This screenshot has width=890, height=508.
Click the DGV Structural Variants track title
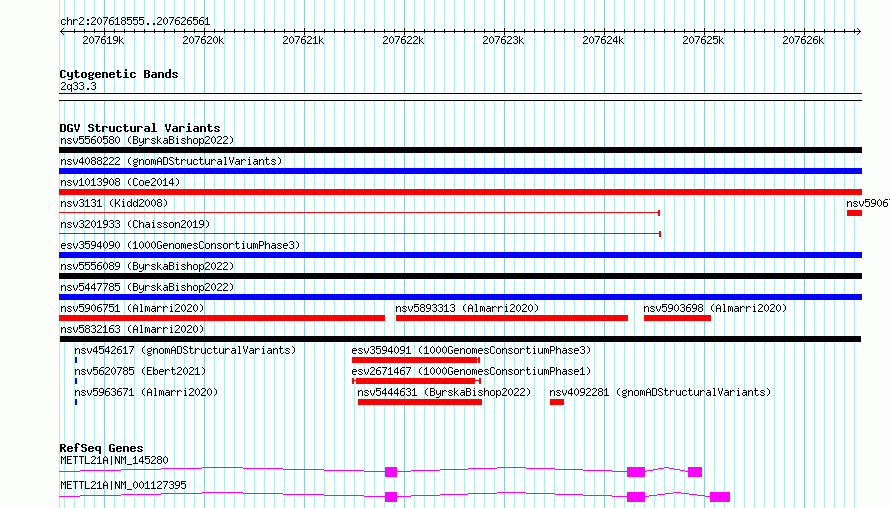coord(140,128)
